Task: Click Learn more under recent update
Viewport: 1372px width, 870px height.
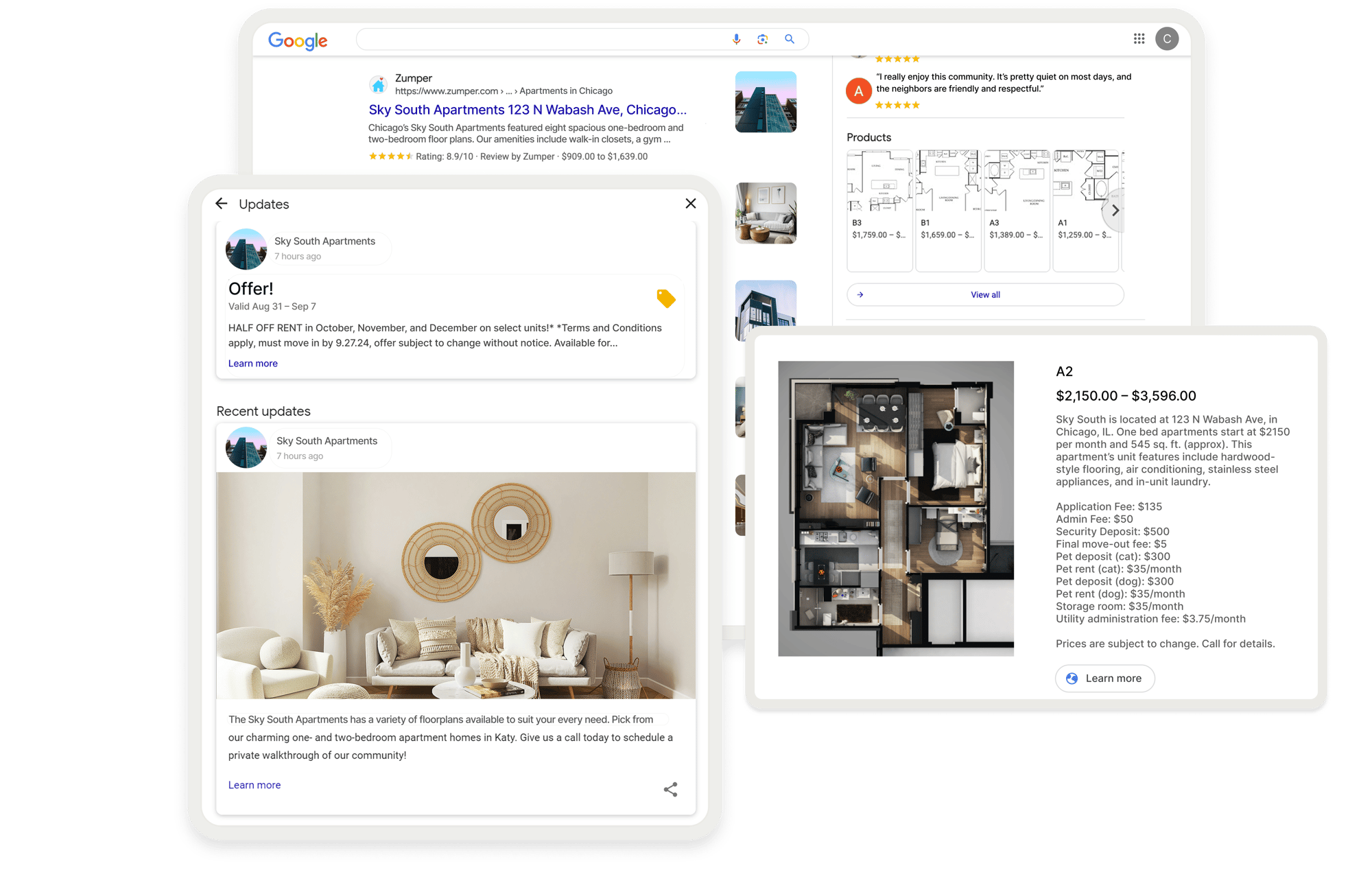Action: point(254,785)
